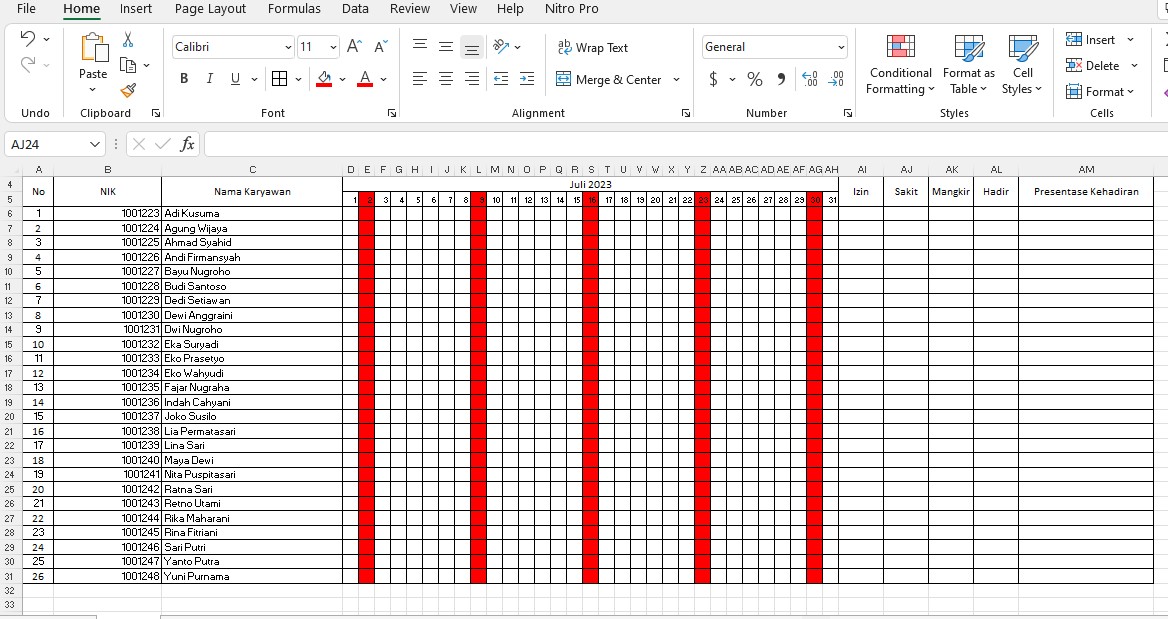Click the Redo arrow icon

[x=28, y=65]
